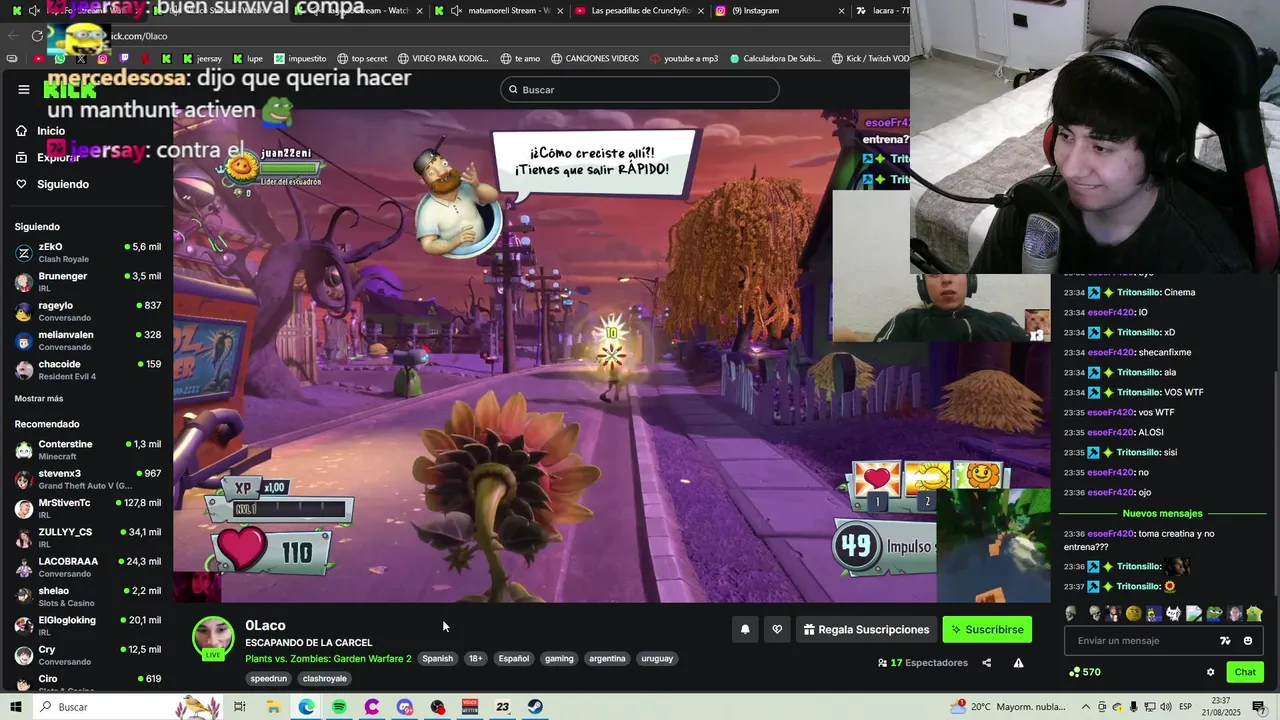Click the green Suscribirse button
The width and height of the screenshot is (1280, 720).
coord(987,630)
